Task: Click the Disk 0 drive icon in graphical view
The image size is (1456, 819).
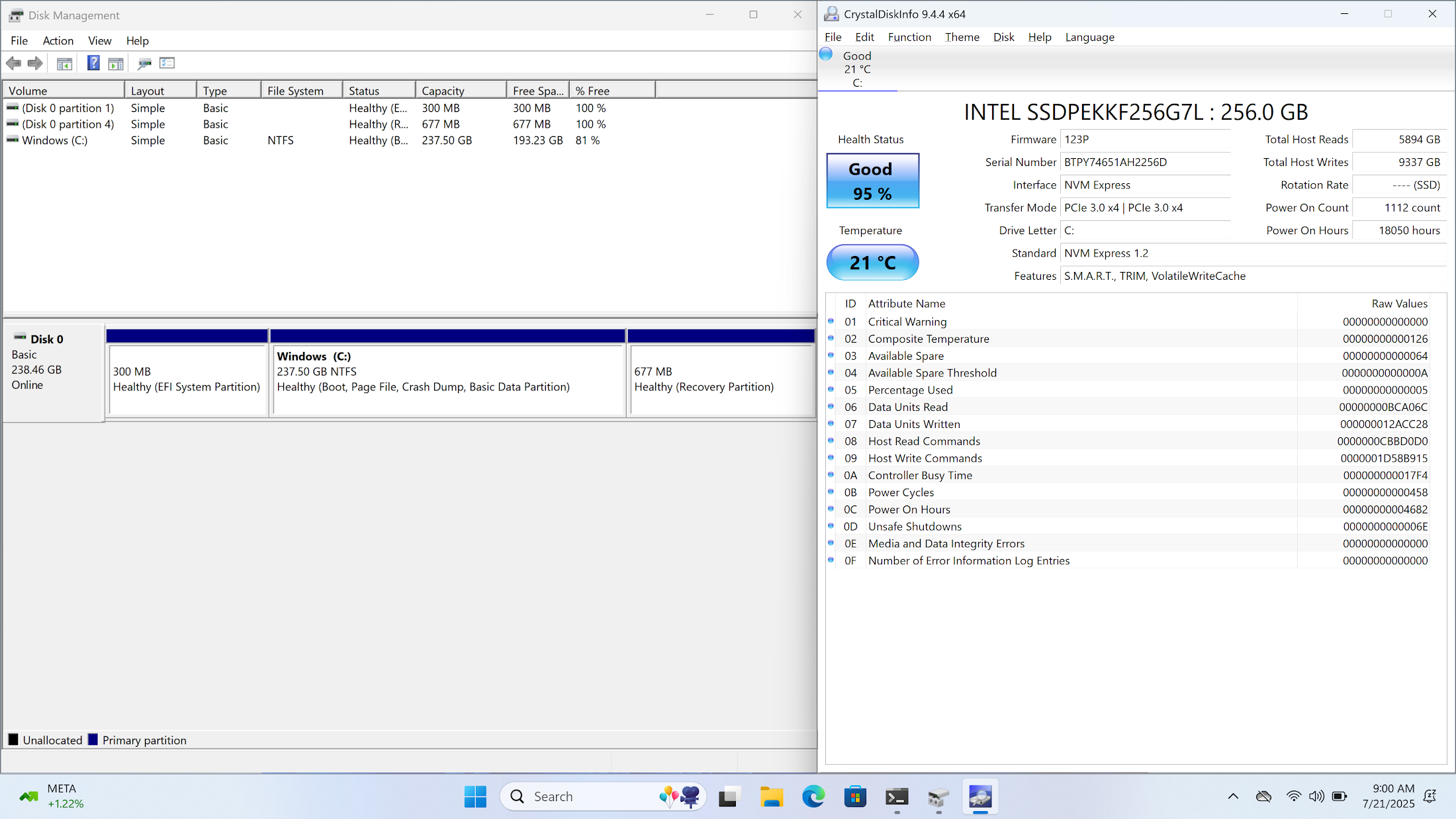Action: pos(21,337)
